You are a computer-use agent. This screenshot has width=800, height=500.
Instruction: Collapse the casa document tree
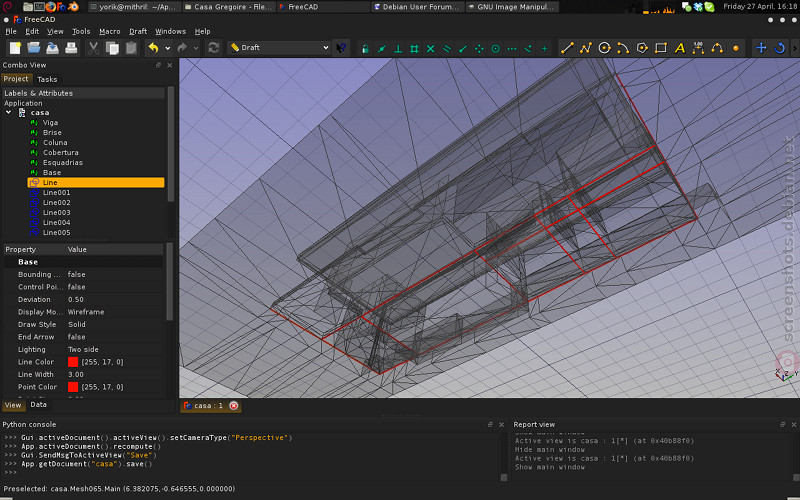click(x=9, y=112)
